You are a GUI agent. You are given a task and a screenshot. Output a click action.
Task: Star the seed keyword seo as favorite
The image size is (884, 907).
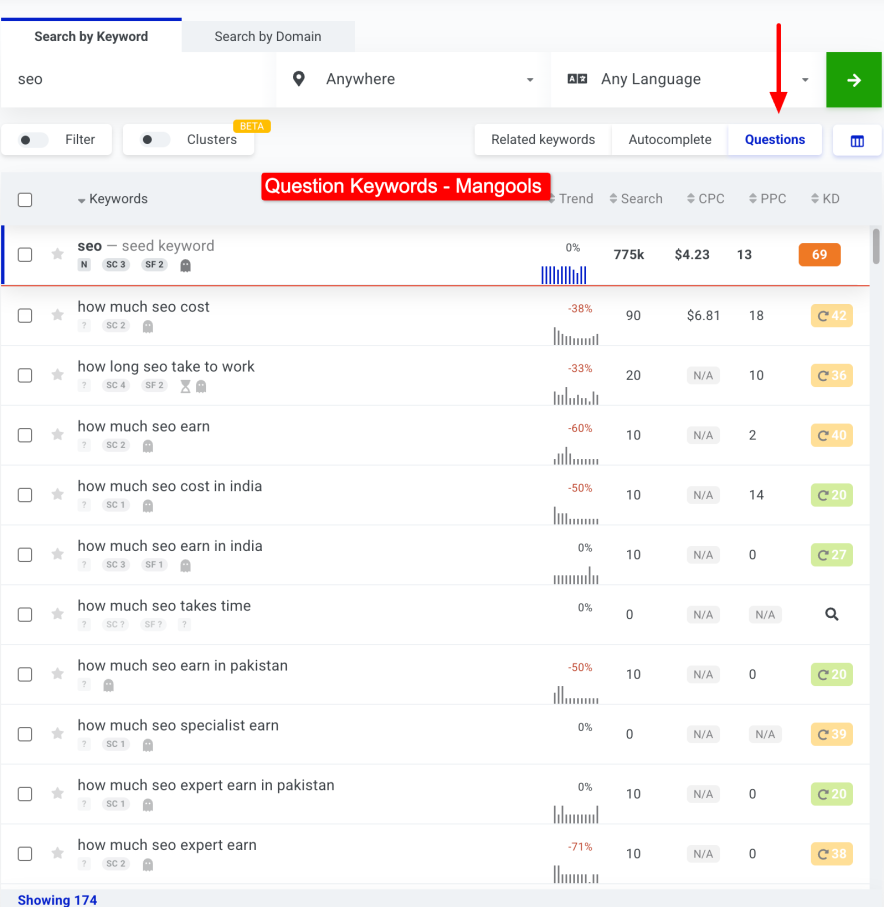point(57,254)
